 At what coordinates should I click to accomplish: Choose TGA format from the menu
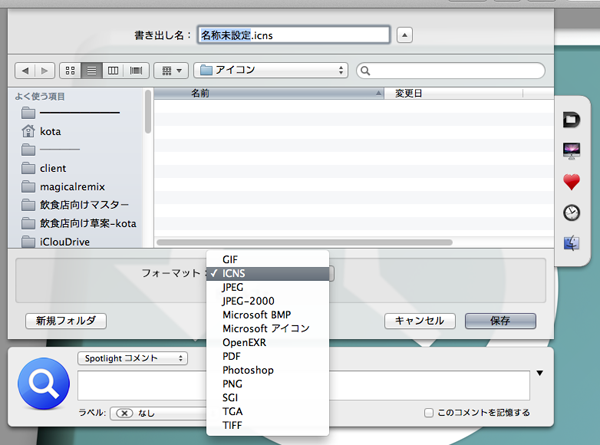(267, 411)
